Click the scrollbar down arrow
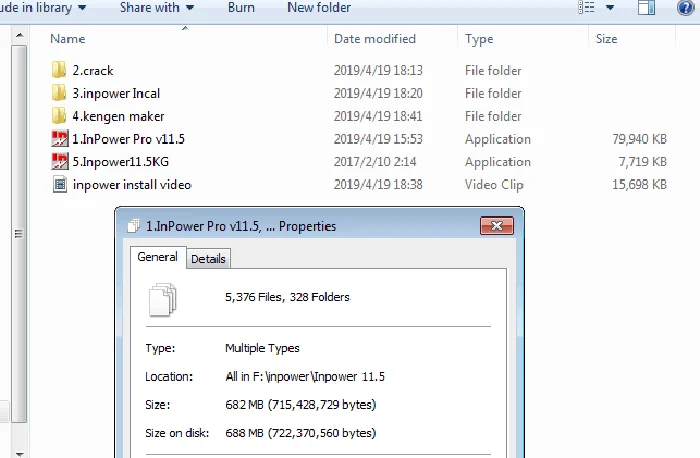Viewport: 700px width, 458px height. click(19, 453)
